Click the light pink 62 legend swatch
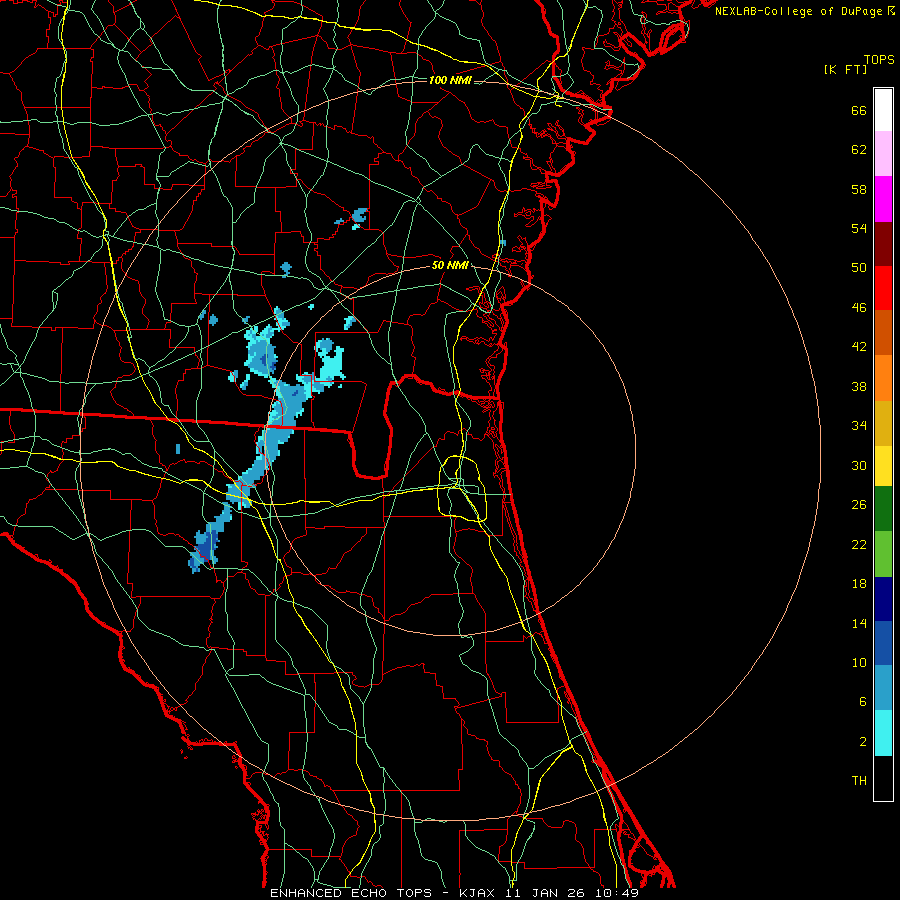Screen dimensions: 900x900 tap(883, 153)
